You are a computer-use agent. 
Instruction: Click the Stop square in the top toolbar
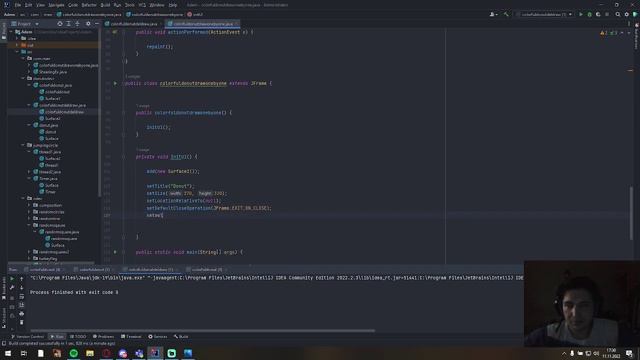coord(607,14)
